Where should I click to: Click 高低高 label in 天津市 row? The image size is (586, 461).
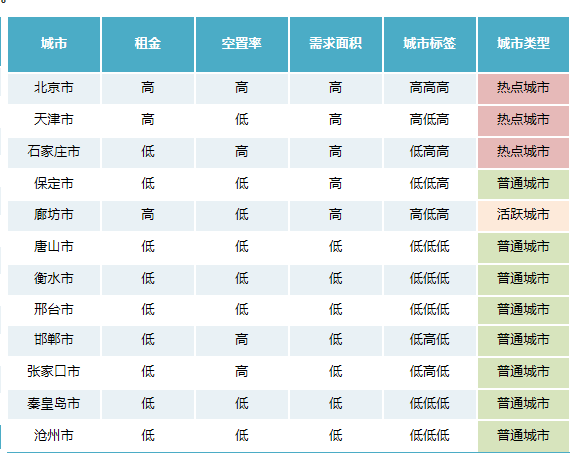(x=430, y=120)
